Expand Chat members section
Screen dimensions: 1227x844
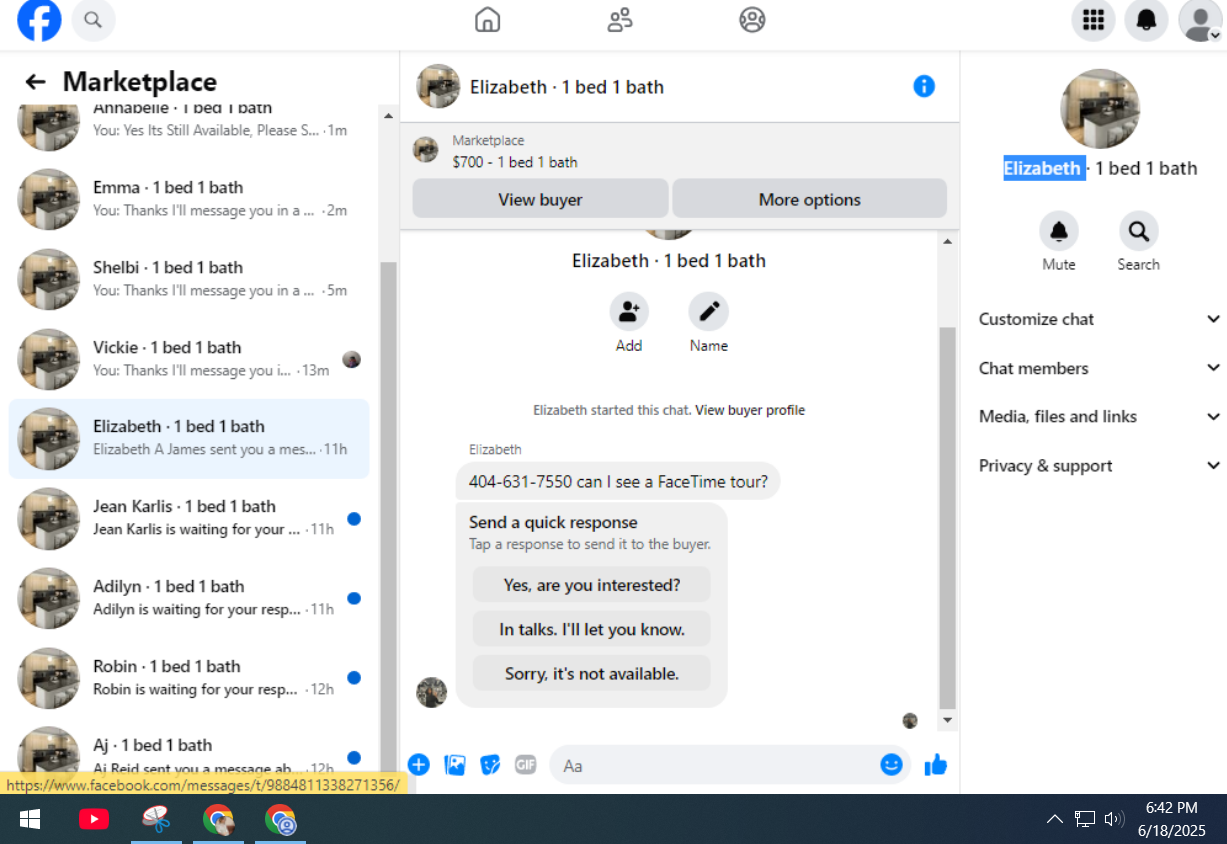coord(1099,368)
